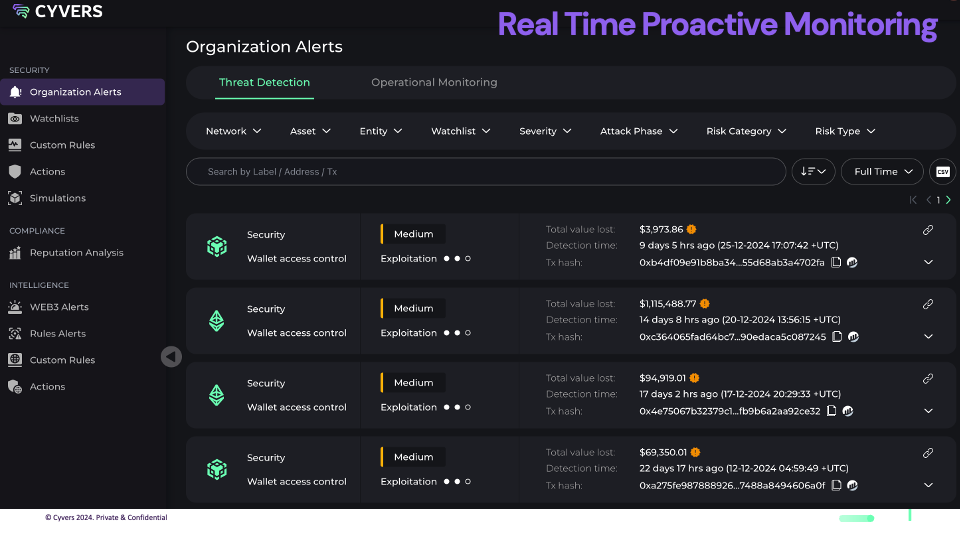Click the Simulations icon in sidebar

(15, 198)
